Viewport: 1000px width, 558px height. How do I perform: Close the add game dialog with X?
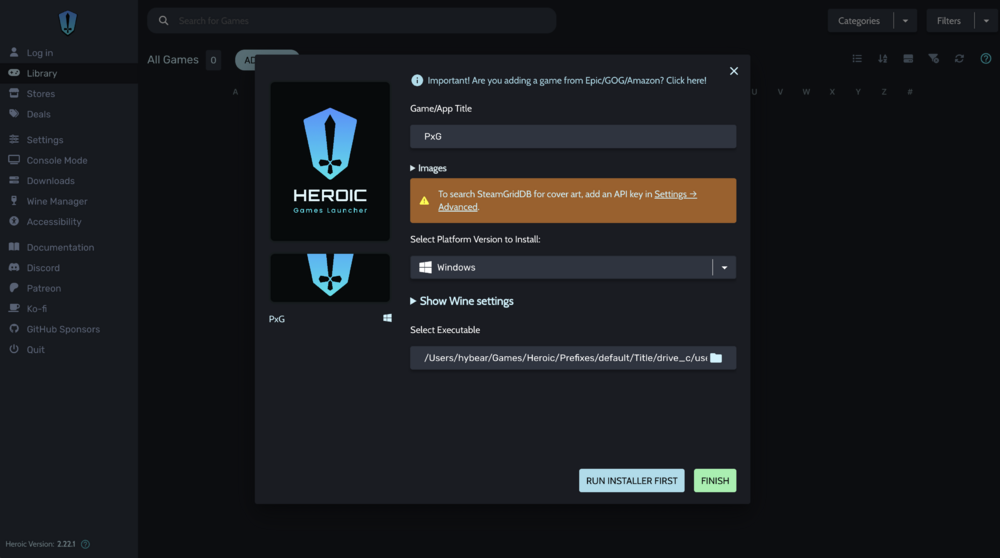(734, 71)
